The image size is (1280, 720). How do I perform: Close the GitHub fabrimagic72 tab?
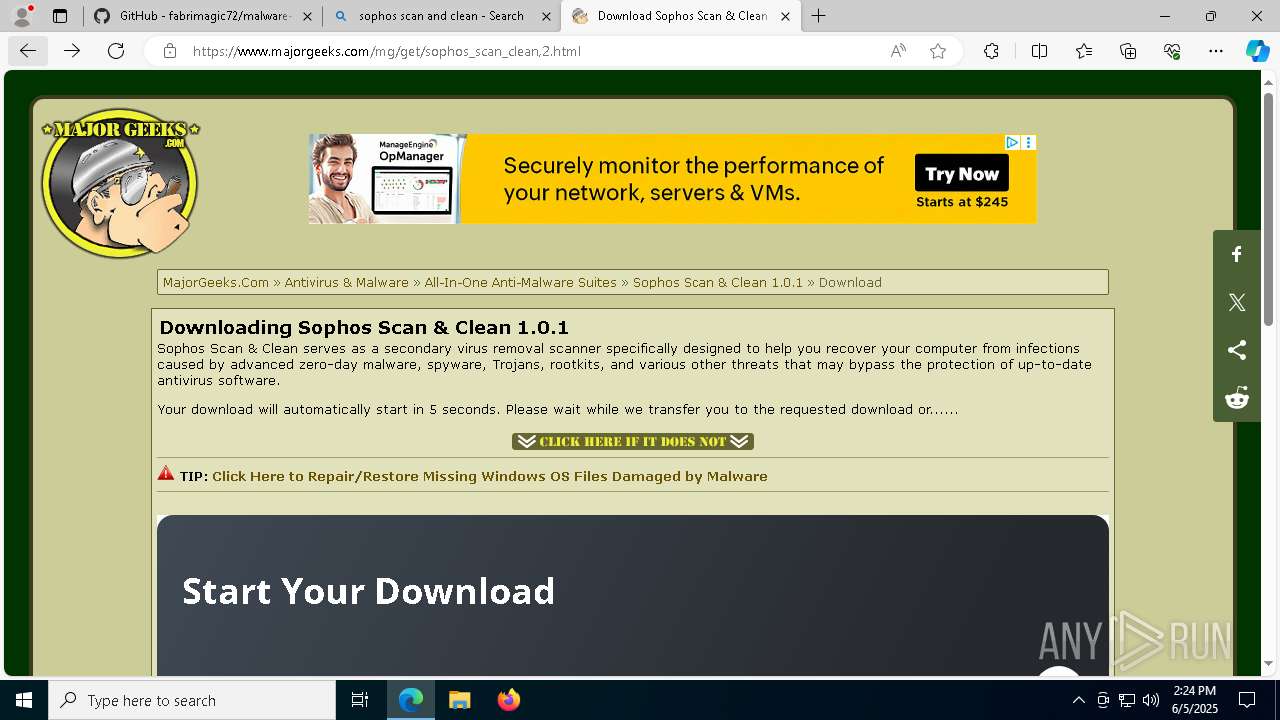(307, 16)
